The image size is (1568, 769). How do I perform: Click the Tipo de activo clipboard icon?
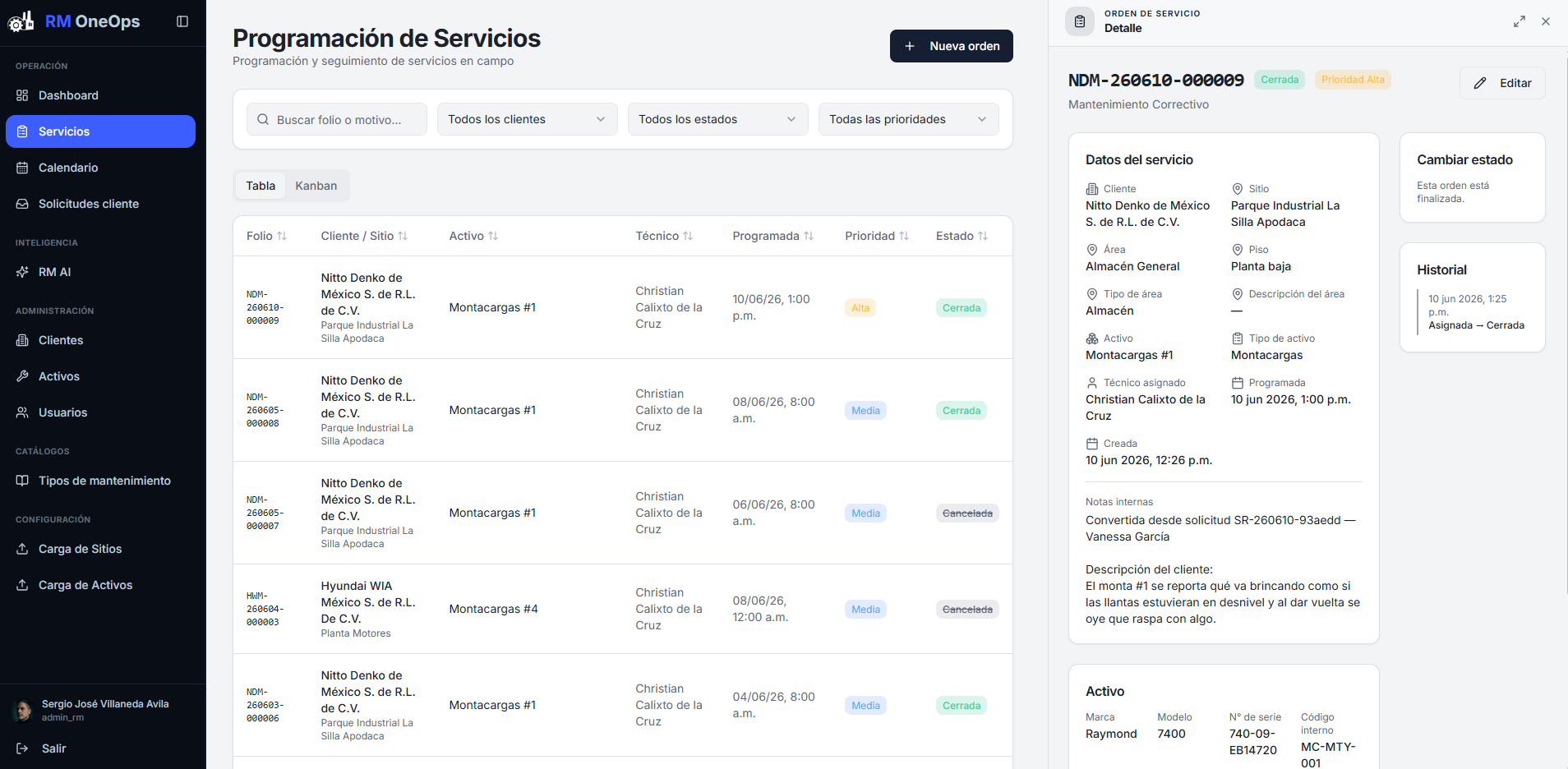coord(1238,338)
